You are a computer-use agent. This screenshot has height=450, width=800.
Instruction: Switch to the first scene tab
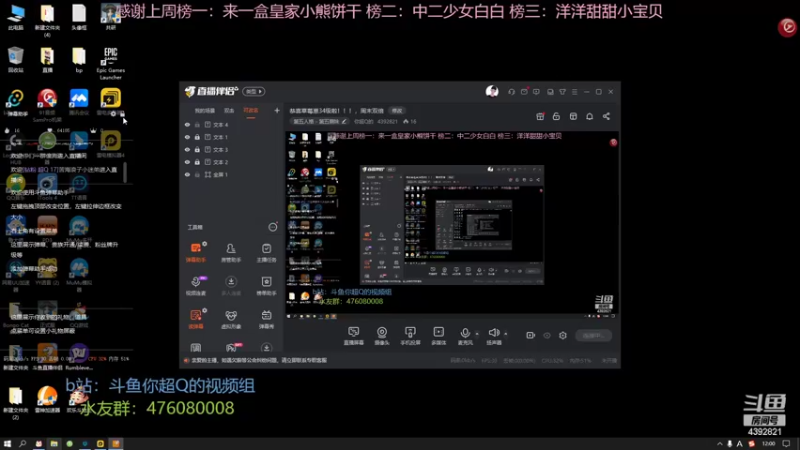(x=205, y=111)
